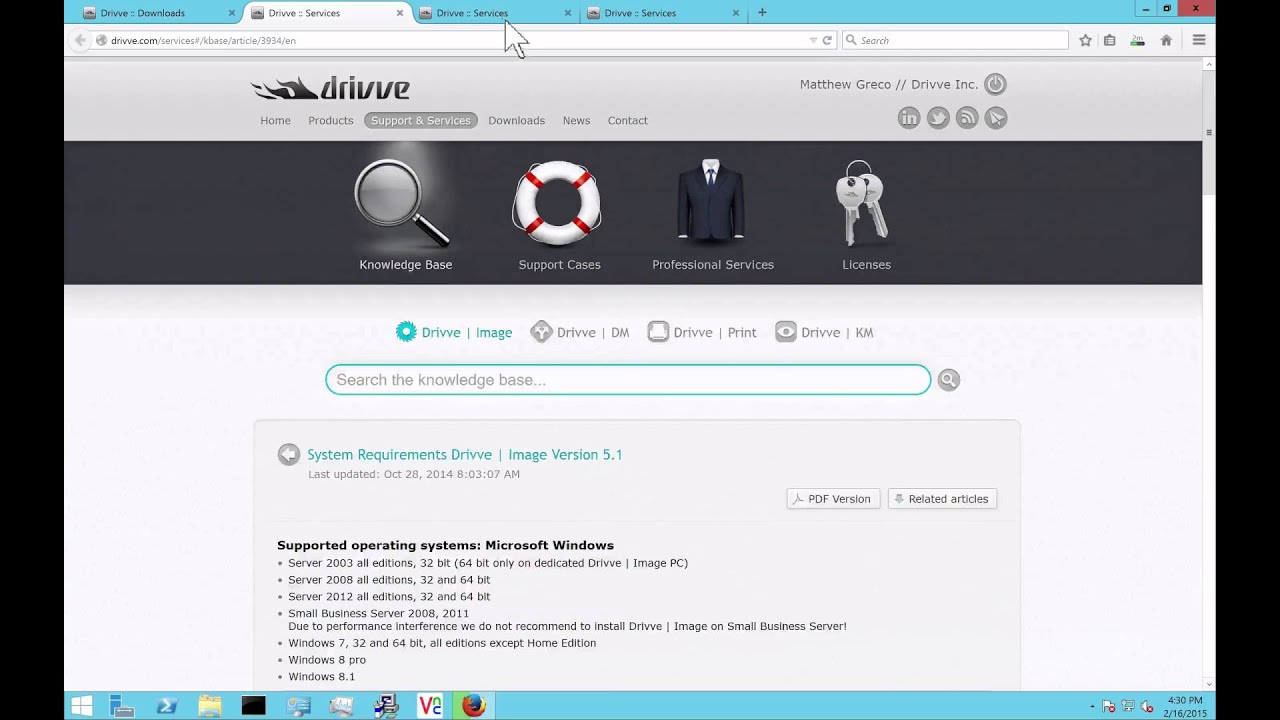Show hidden tray icons arrow
1280x720 pixels.
click(x=1092, y=707)
